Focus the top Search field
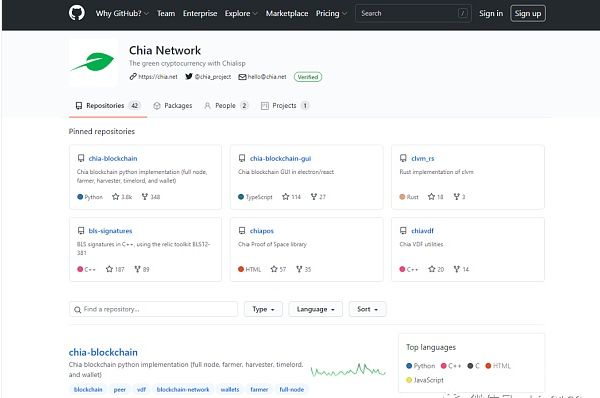The image size is (600, 398). click(x=413, y=13)
